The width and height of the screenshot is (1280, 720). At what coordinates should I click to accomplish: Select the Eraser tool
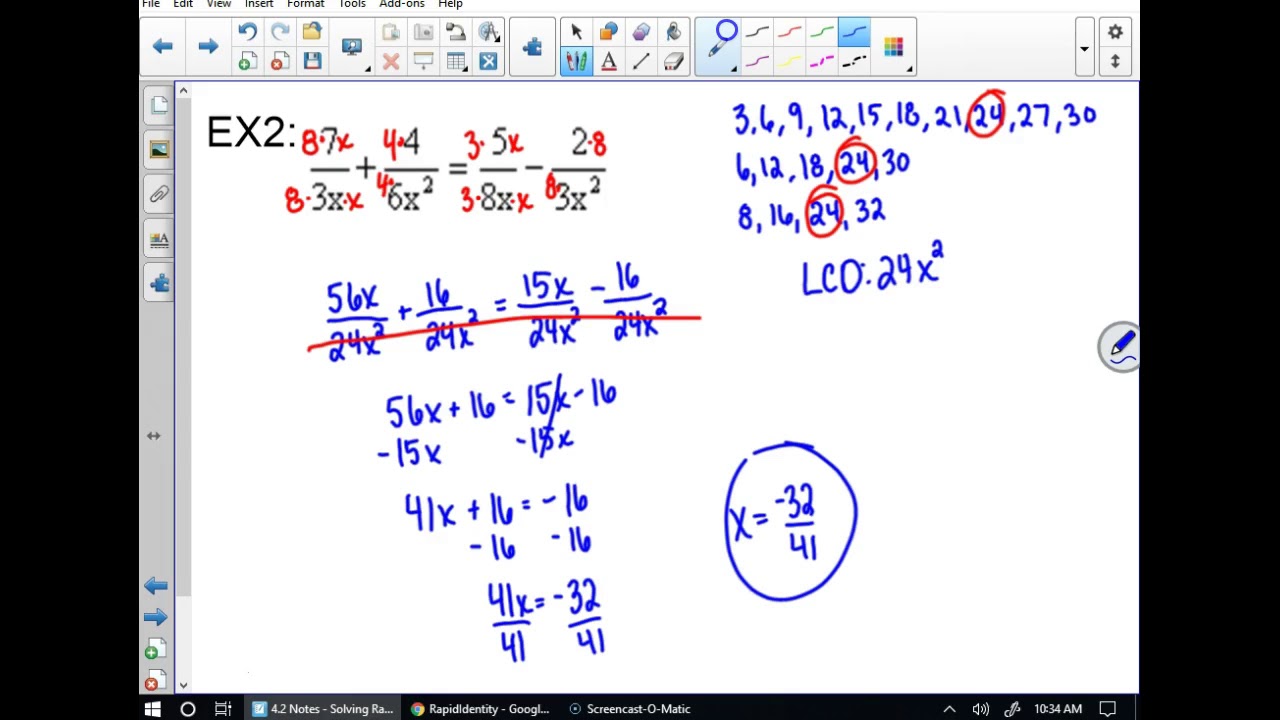(673, 62)
